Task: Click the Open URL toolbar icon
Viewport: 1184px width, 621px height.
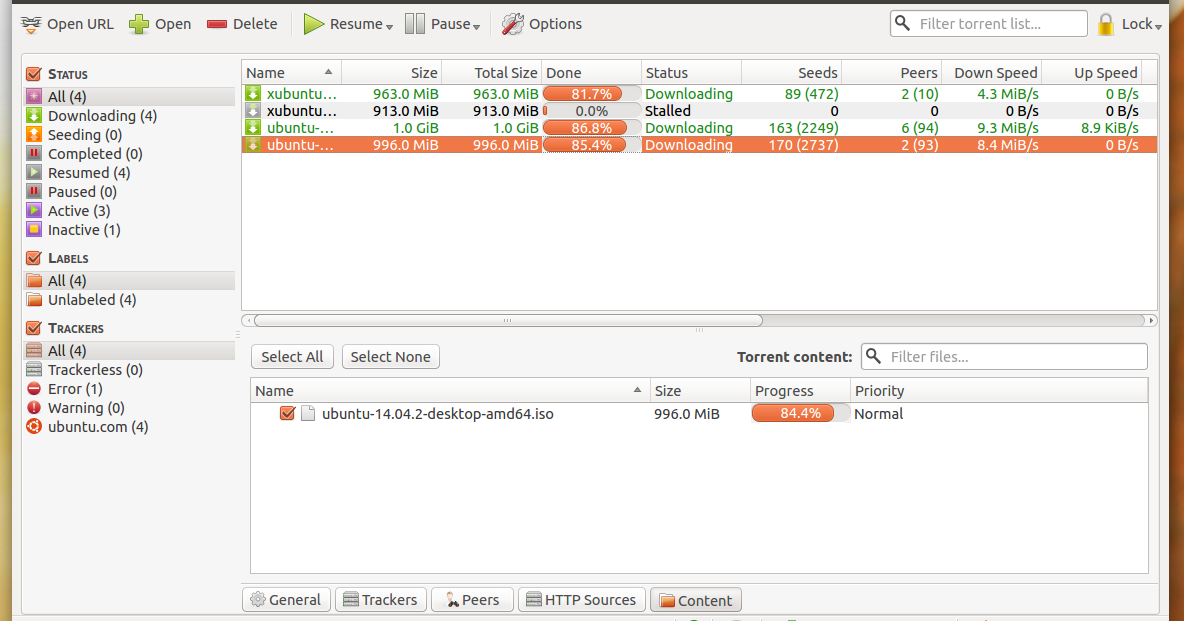Action: pos(30,23)
